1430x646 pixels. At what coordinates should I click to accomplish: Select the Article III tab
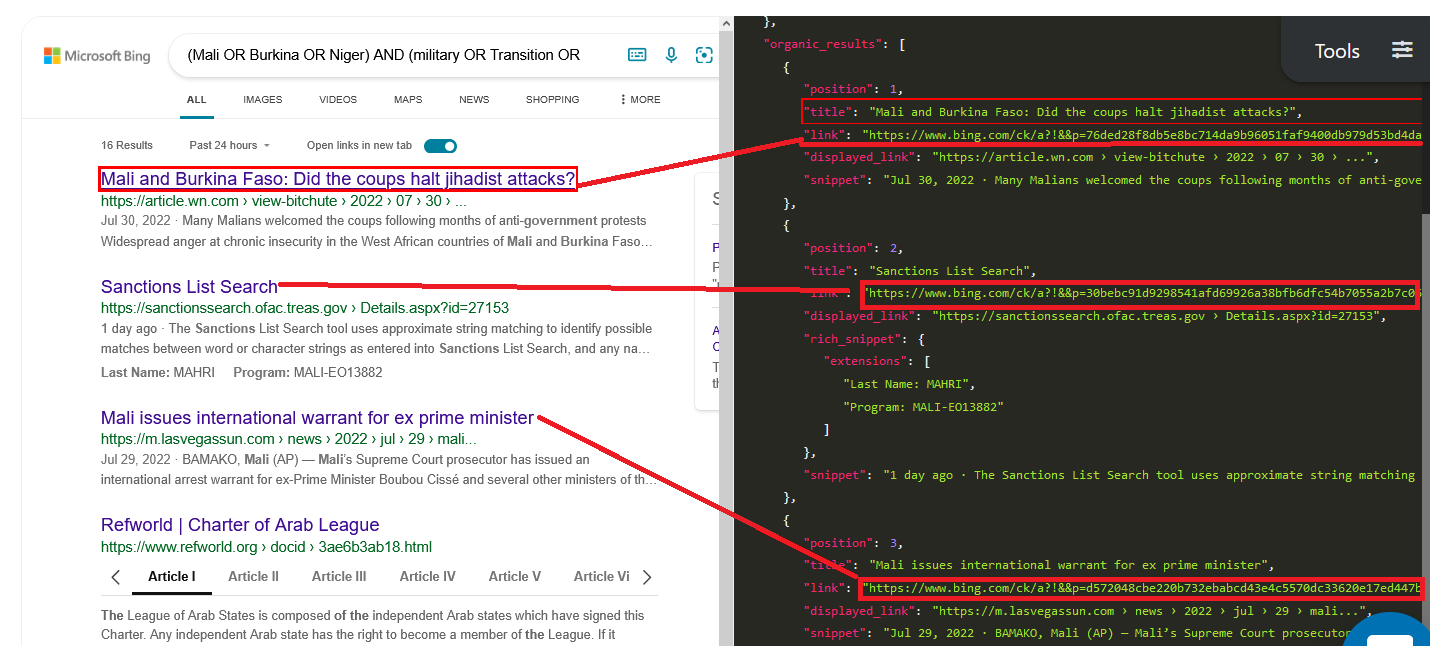(339, 577)
